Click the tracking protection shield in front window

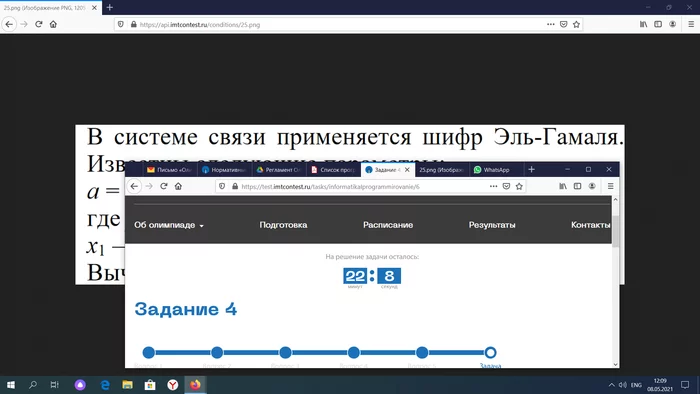pos(222,187)
